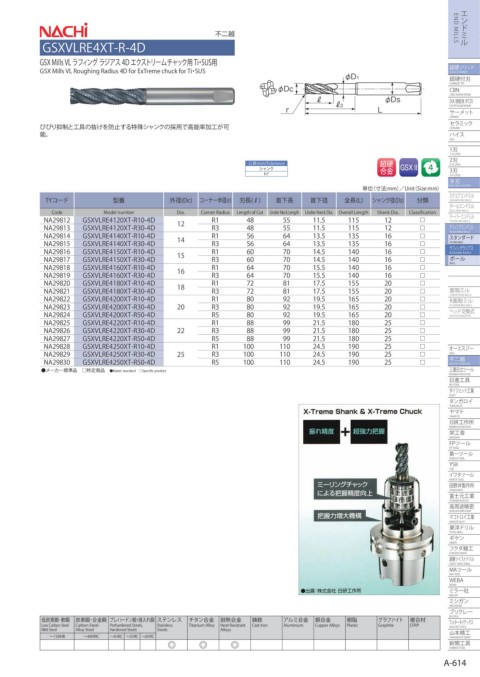Click the 超強力把握 black label
480x677 pixels.
coord(369,431)
